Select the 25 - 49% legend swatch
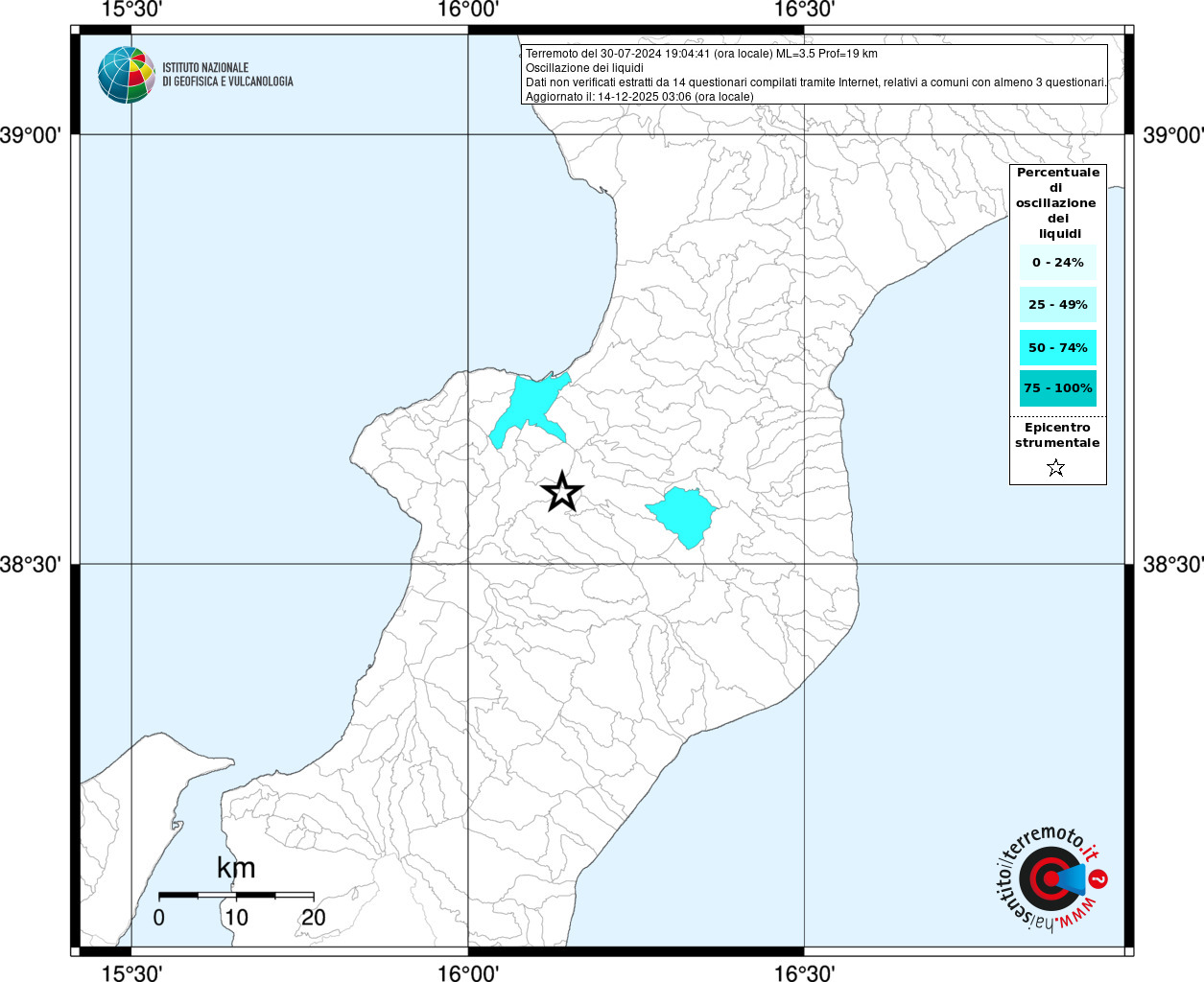Screen dimensions: 1204x982 1058,304
